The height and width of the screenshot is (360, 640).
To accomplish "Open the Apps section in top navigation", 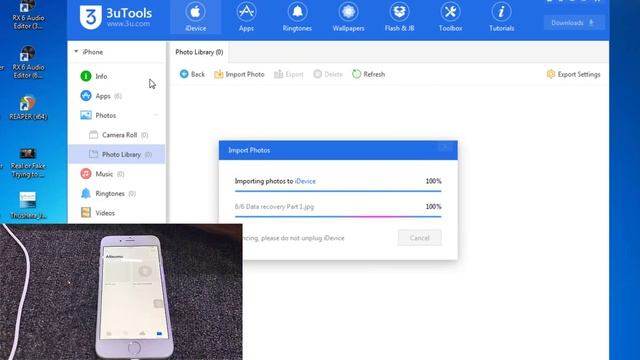I will 246,17.
